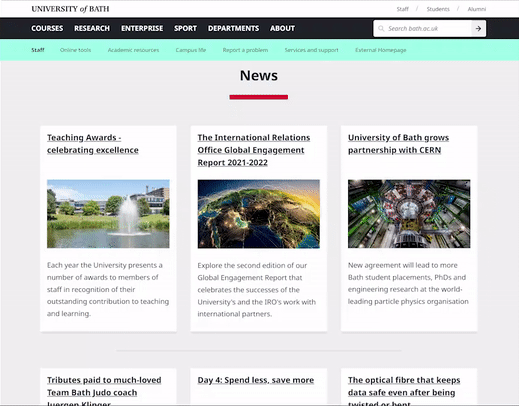Open the Courses menu
The height and width of the screenshot is (406, 519).
tap(47, 28)
